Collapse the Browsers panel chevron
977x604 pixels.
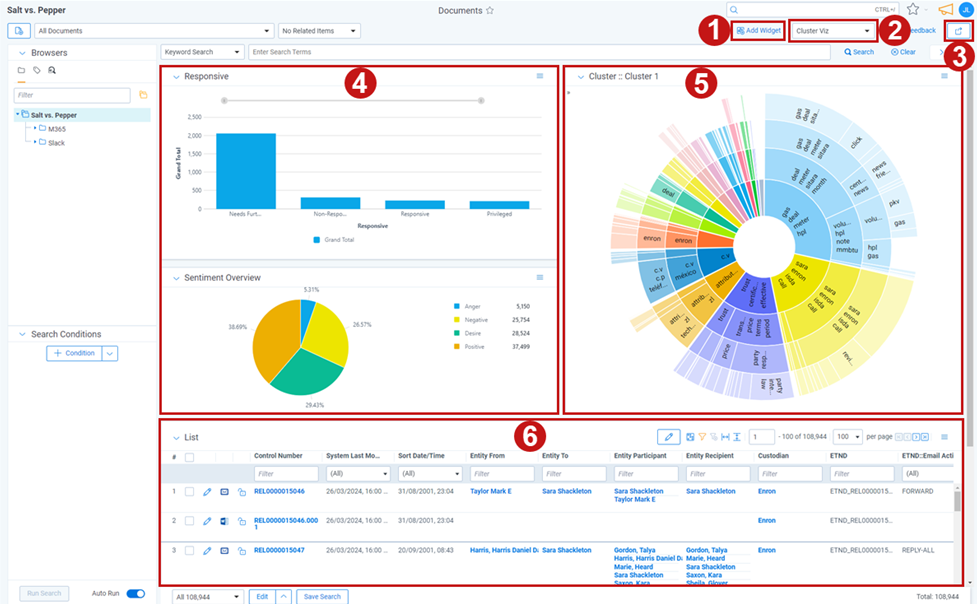point(22,53)
